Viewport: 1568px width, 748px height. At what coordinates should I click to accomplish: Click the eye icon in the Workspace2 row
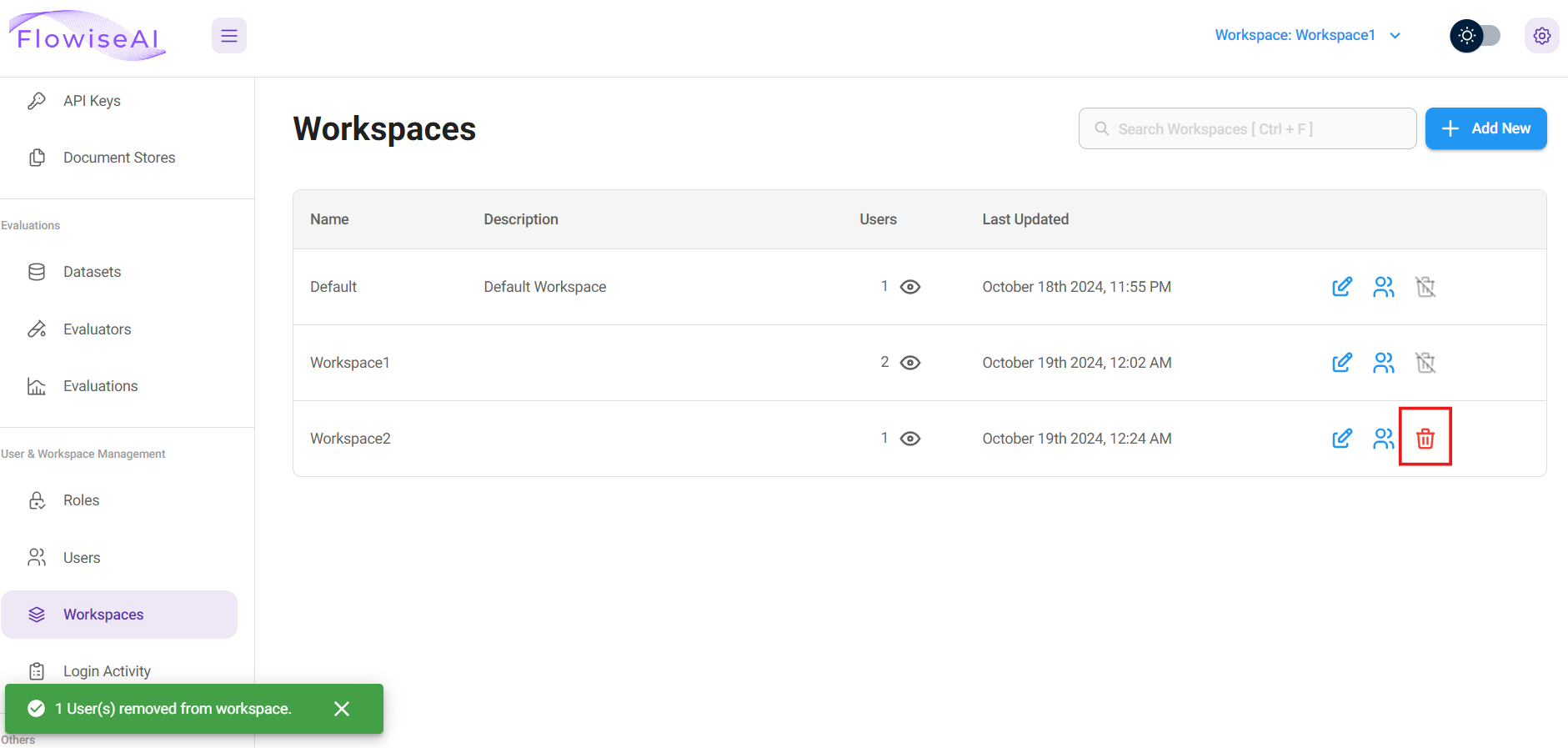[910, 439]
